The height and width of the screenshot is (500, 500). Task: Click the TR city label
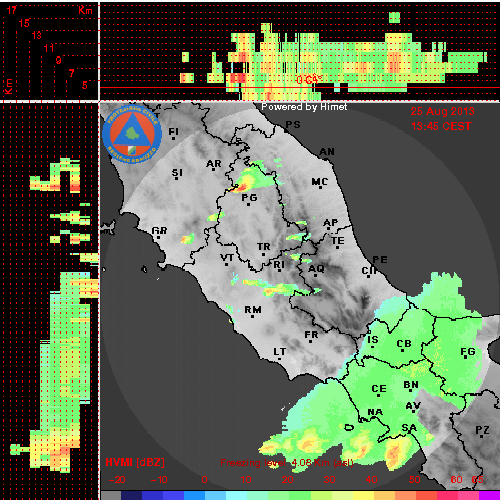(263, 247)
